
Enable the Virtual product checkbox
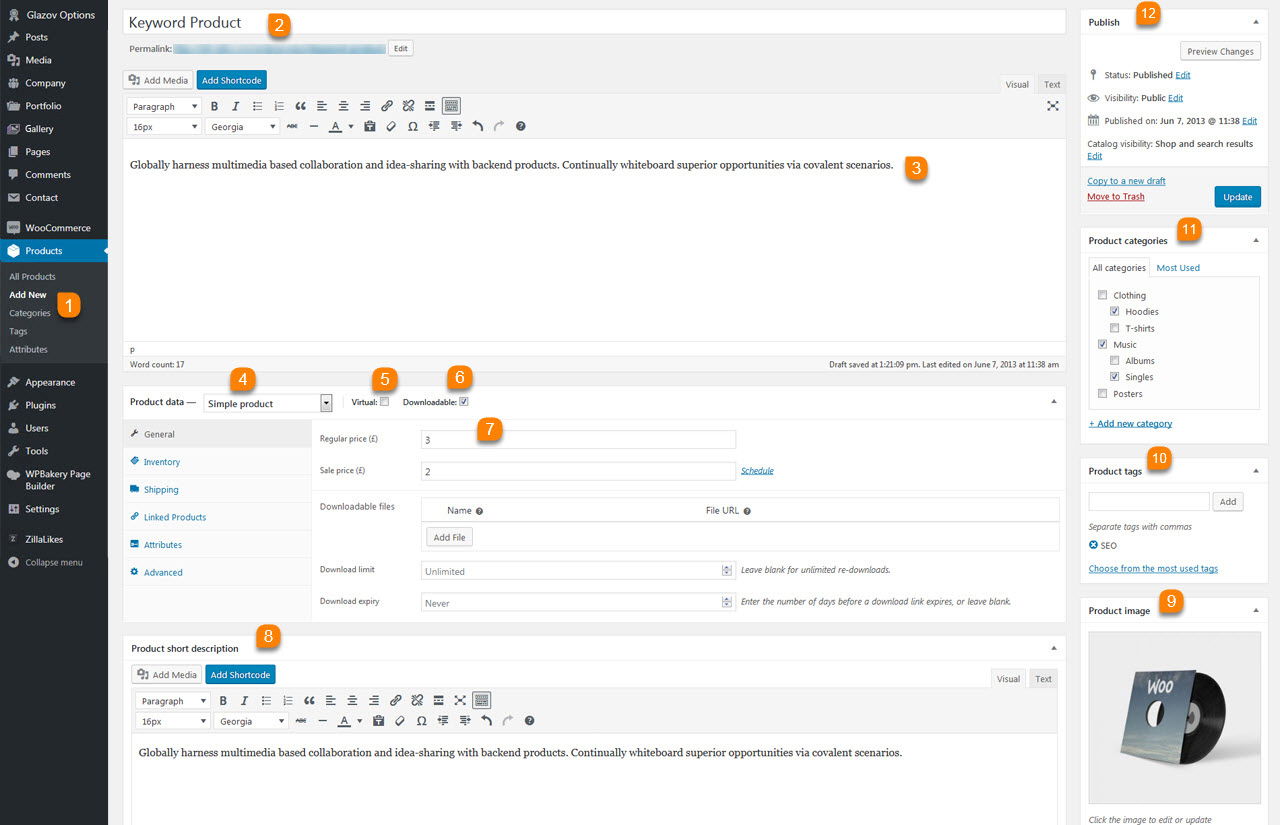point(384,402)
